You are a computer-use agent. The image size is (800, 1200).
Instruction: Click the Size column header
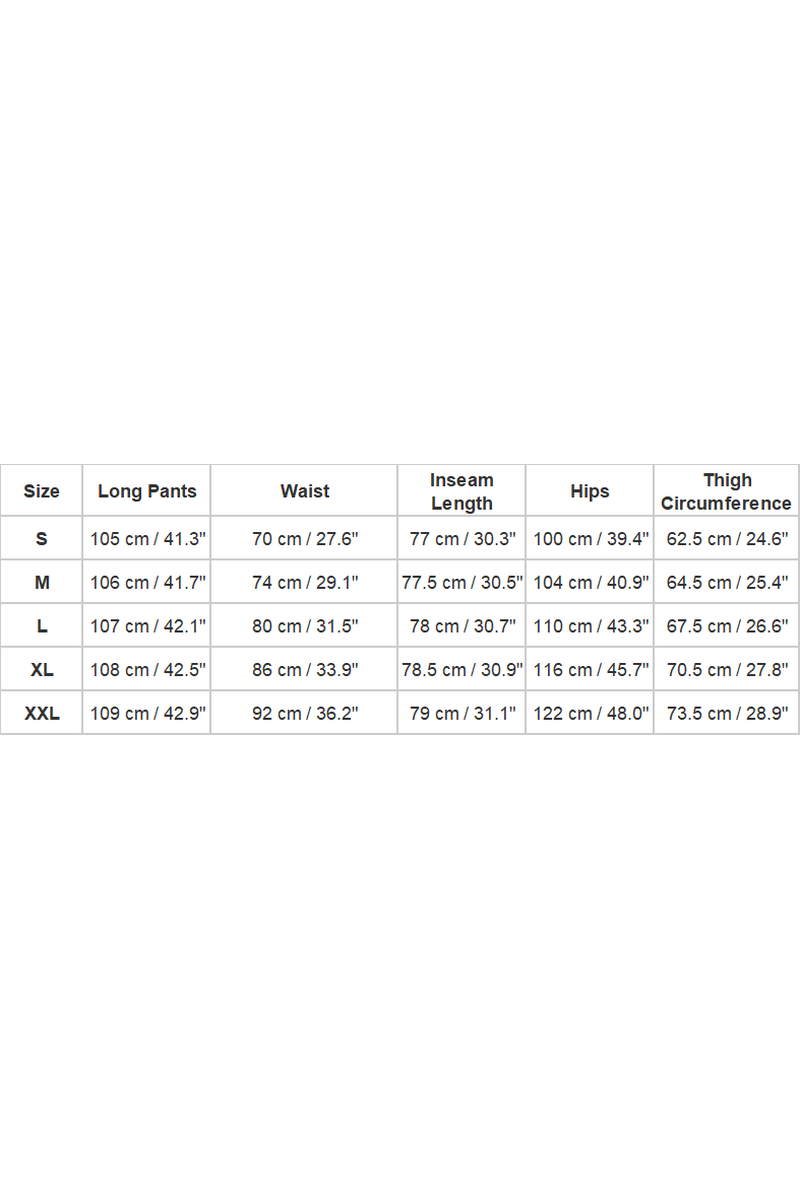point(41,491)
